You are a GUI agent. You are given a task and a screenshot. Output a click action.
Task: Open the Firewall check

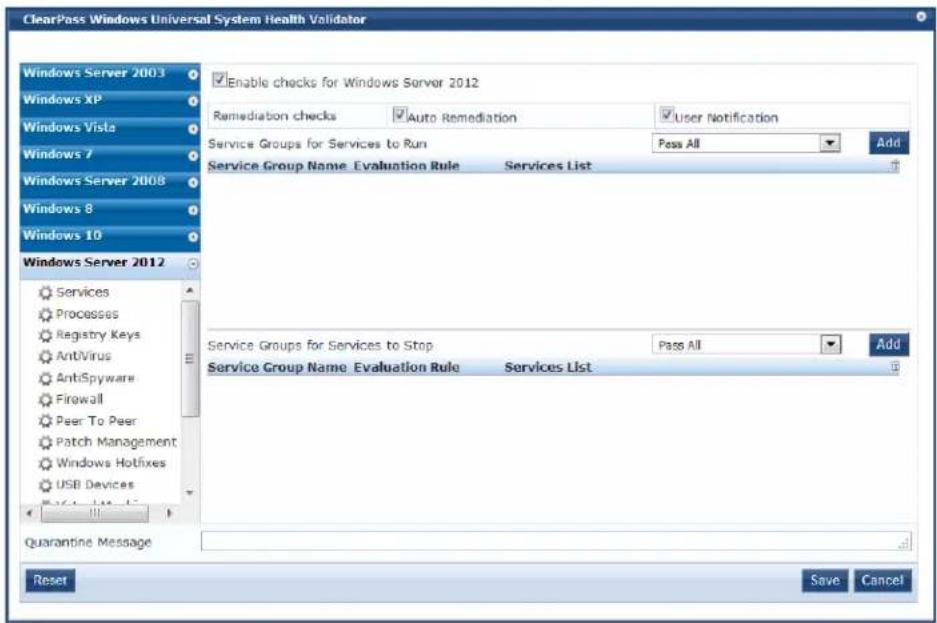tap(79, 399)
